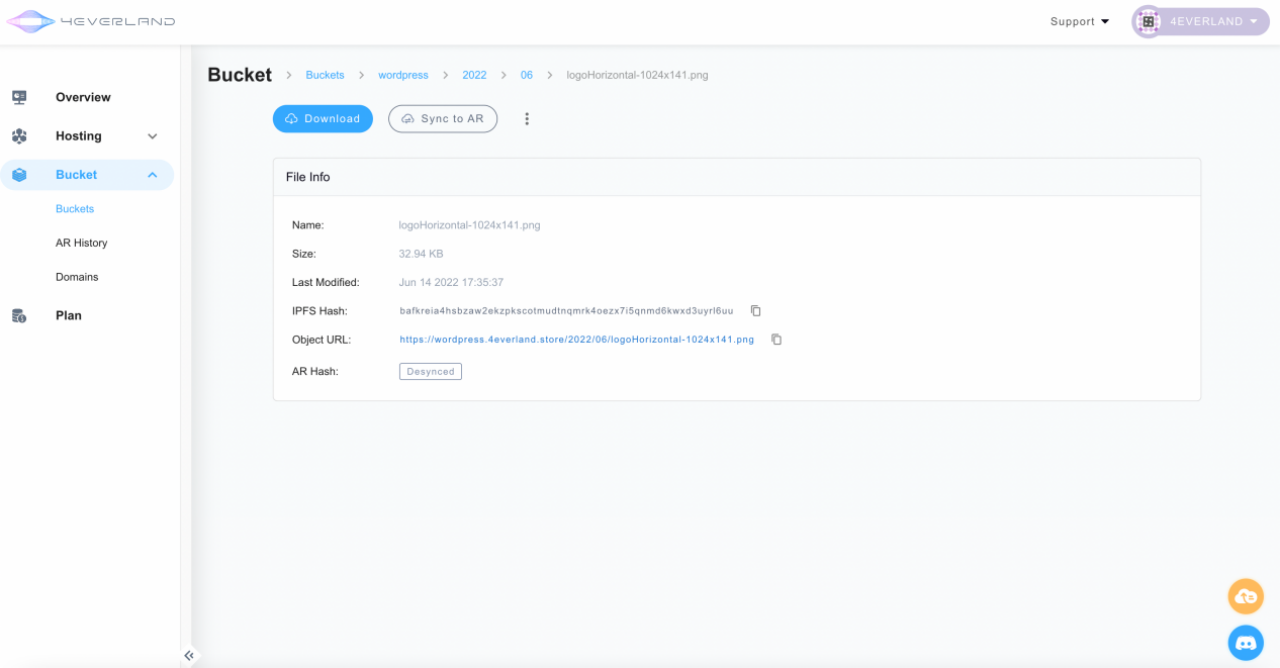This screenshot has height=668, width=1280.
Task: Open the orange cloud upload button
Action: pyautogui.click(x=1246, y=597)
